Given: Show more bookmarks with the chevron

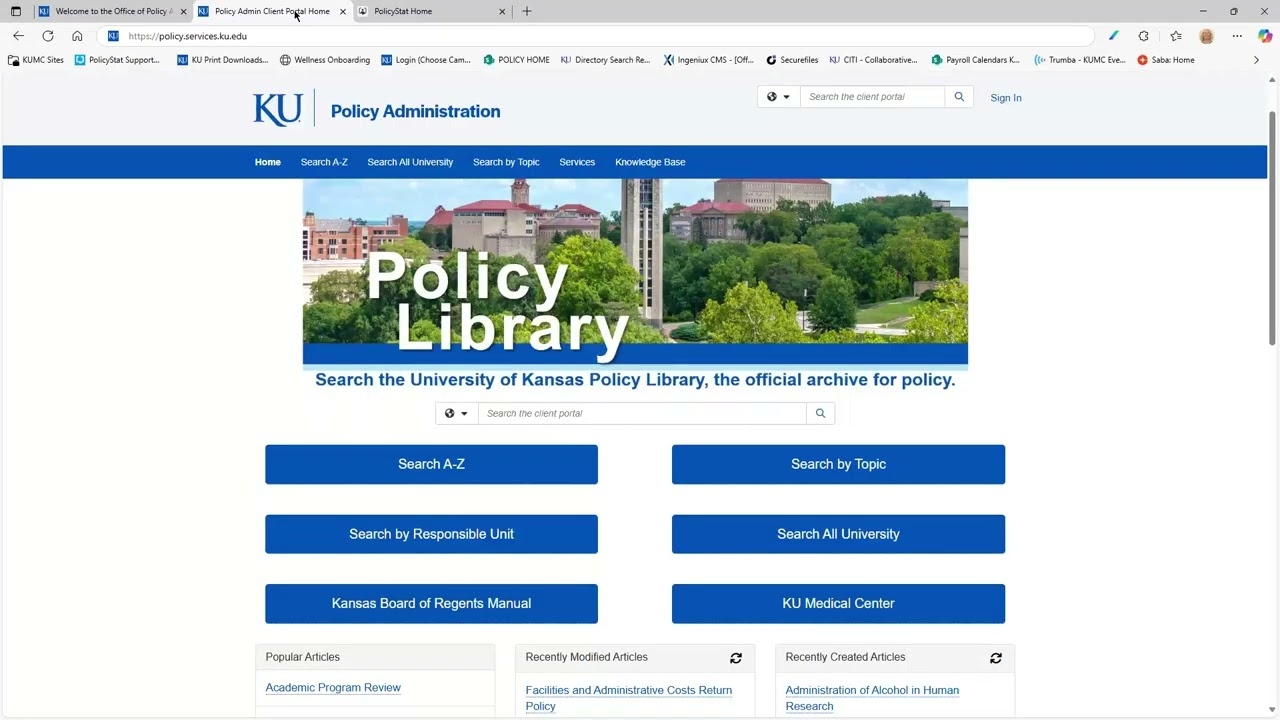Looking at the screenshot, I should 1256,60.
